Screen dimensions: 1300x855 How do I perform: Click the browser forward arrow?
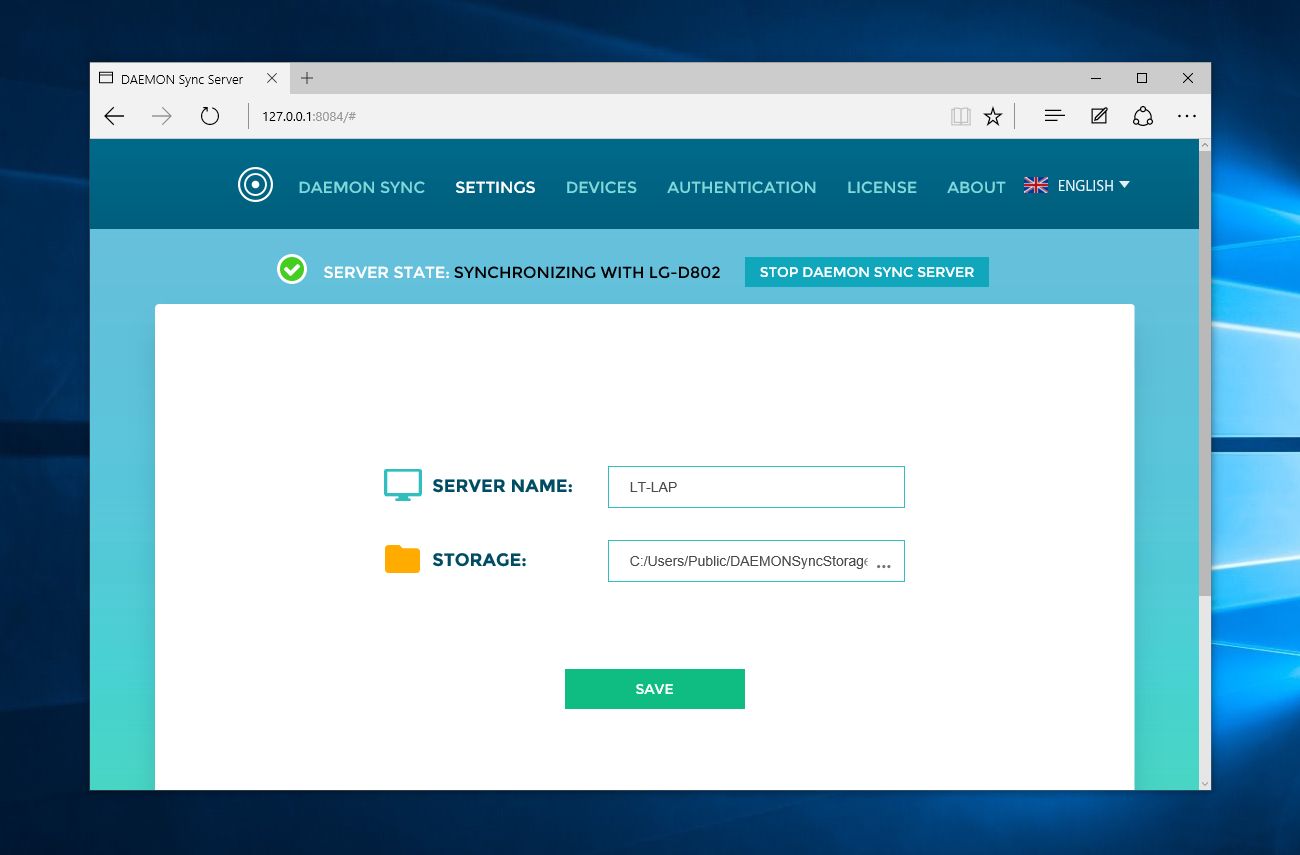161,116
